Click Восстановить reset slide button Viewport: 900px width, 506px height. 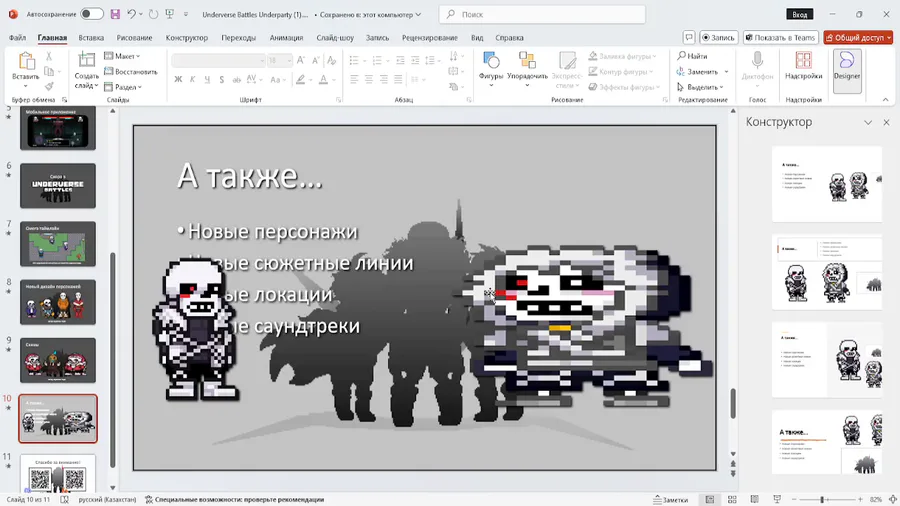point(131,72)
